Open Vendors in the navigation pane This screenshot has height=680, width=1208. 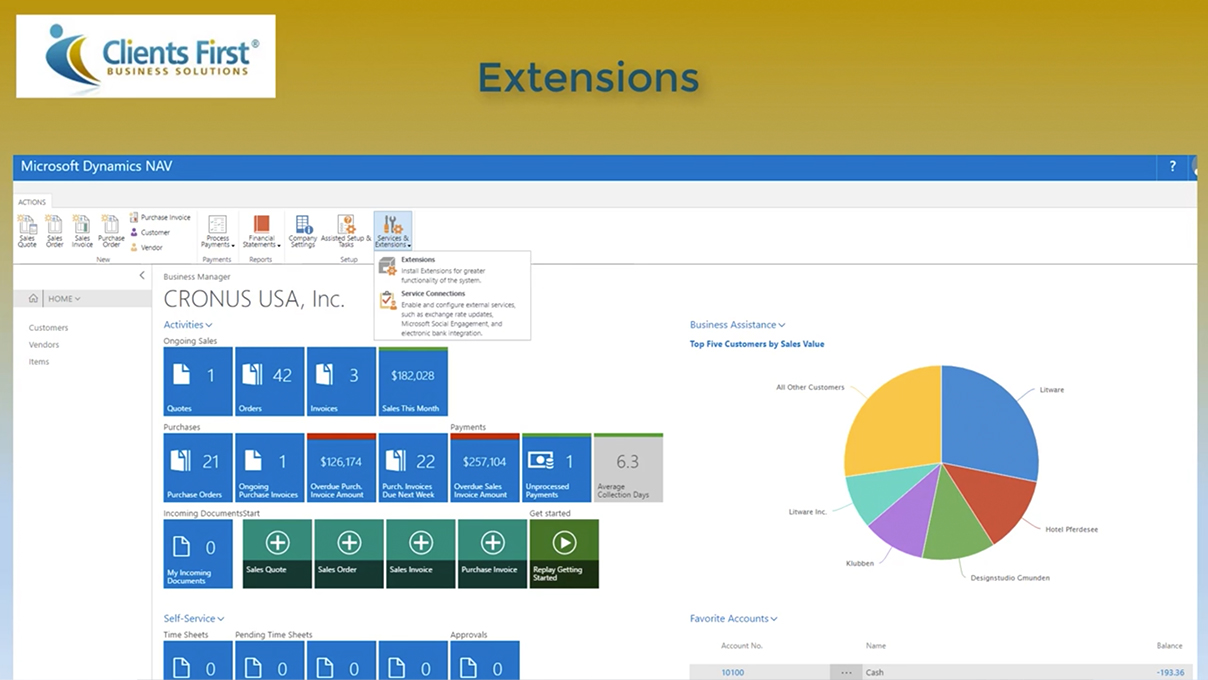[44, 344]
